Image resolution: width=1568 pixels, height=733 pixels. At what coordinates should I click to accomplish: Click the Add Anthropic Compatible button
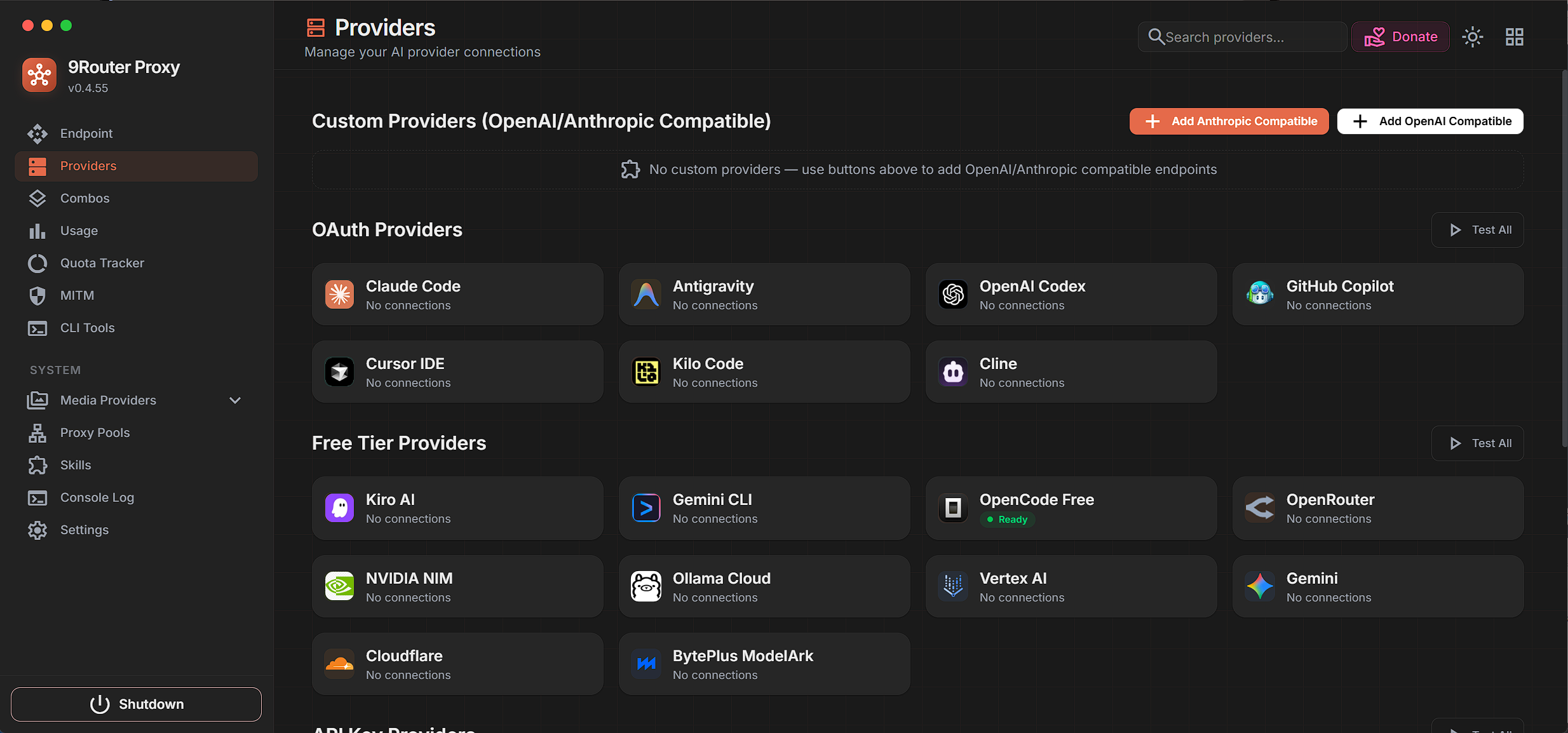1229,121
